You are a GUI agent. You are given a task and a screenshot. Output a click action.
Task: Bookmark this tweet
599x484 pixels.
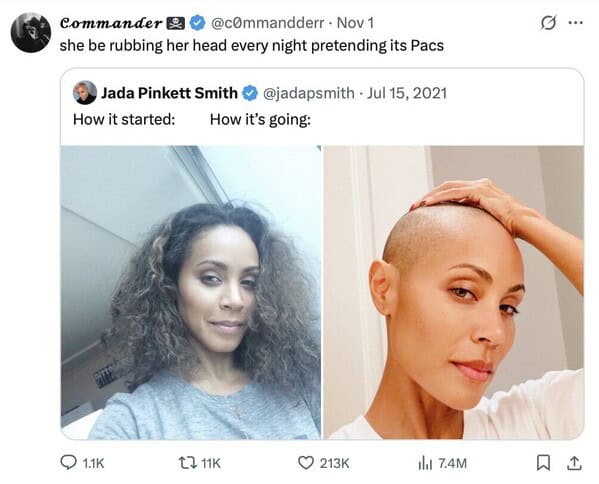point(543,463)
